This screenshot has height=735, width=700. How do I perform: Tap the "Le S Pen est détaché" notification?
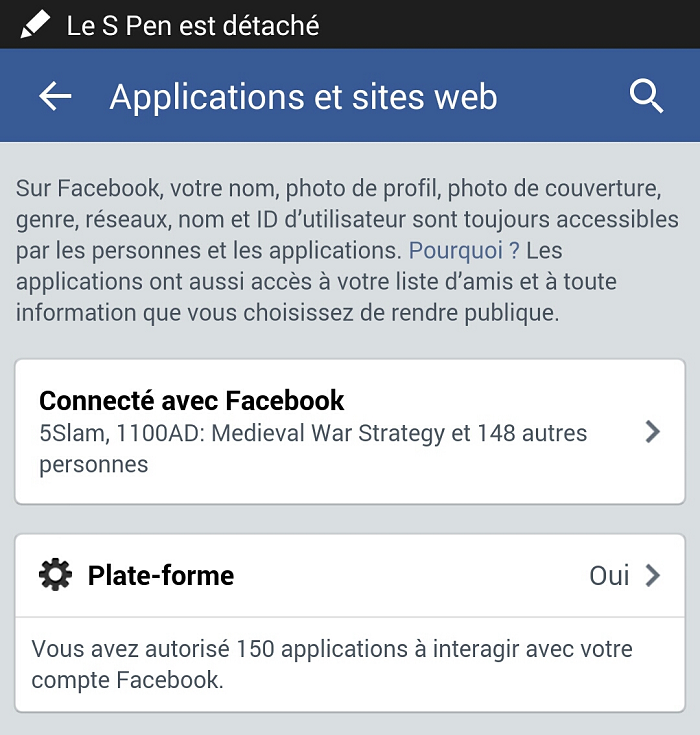(193, 24)
